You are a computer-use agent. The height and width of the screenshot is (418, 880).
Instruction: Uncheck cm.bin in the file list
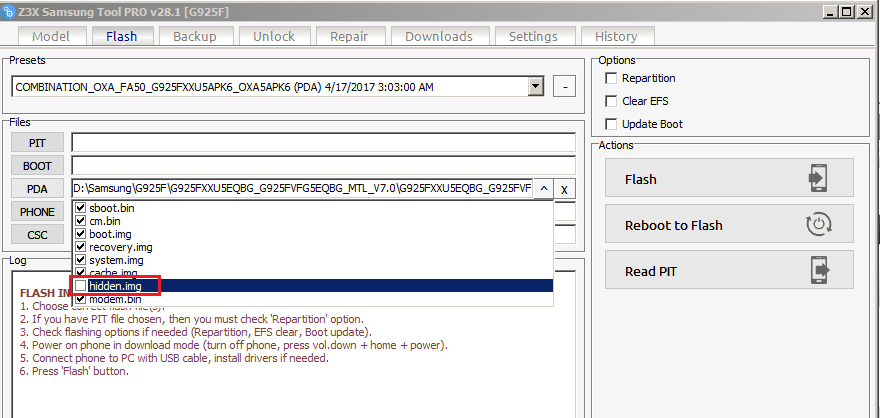click(x=80, y=221)
